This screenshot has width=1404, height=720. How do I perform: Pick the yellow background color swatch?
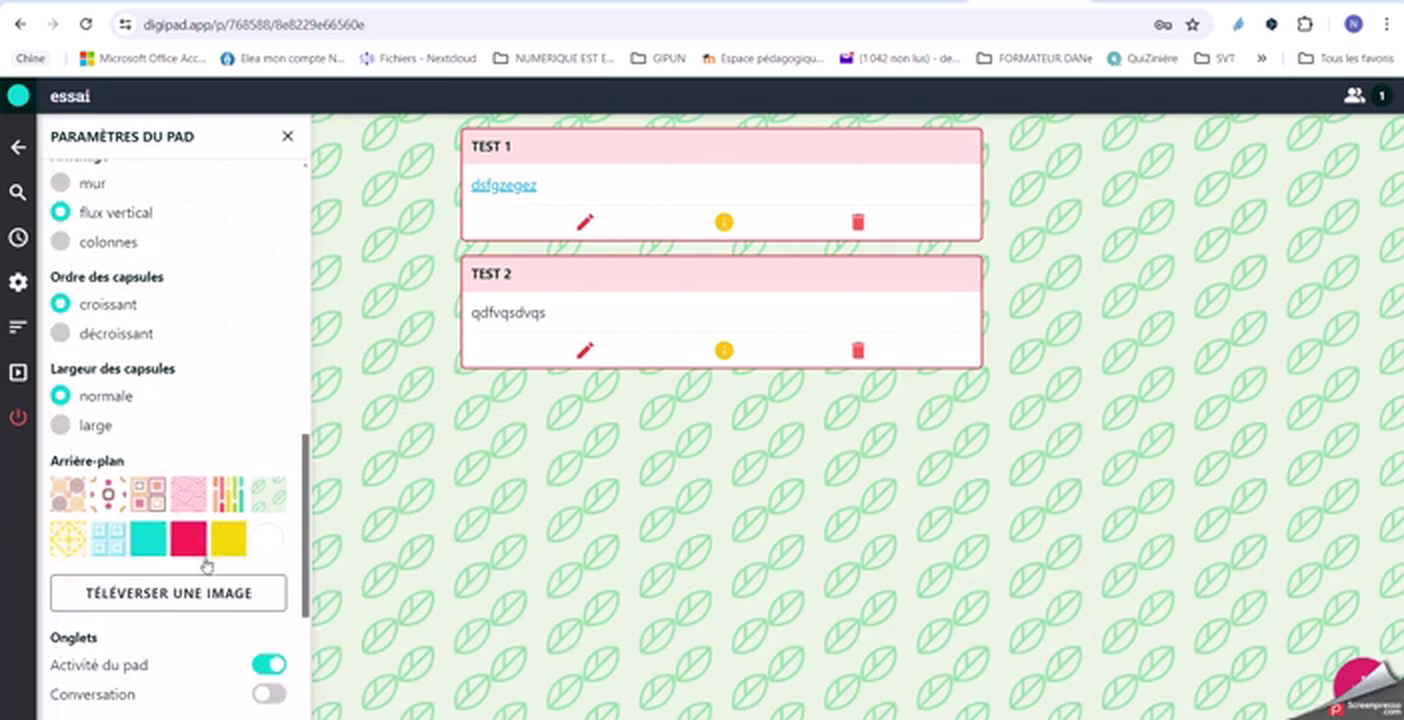(x=228, y=539)
